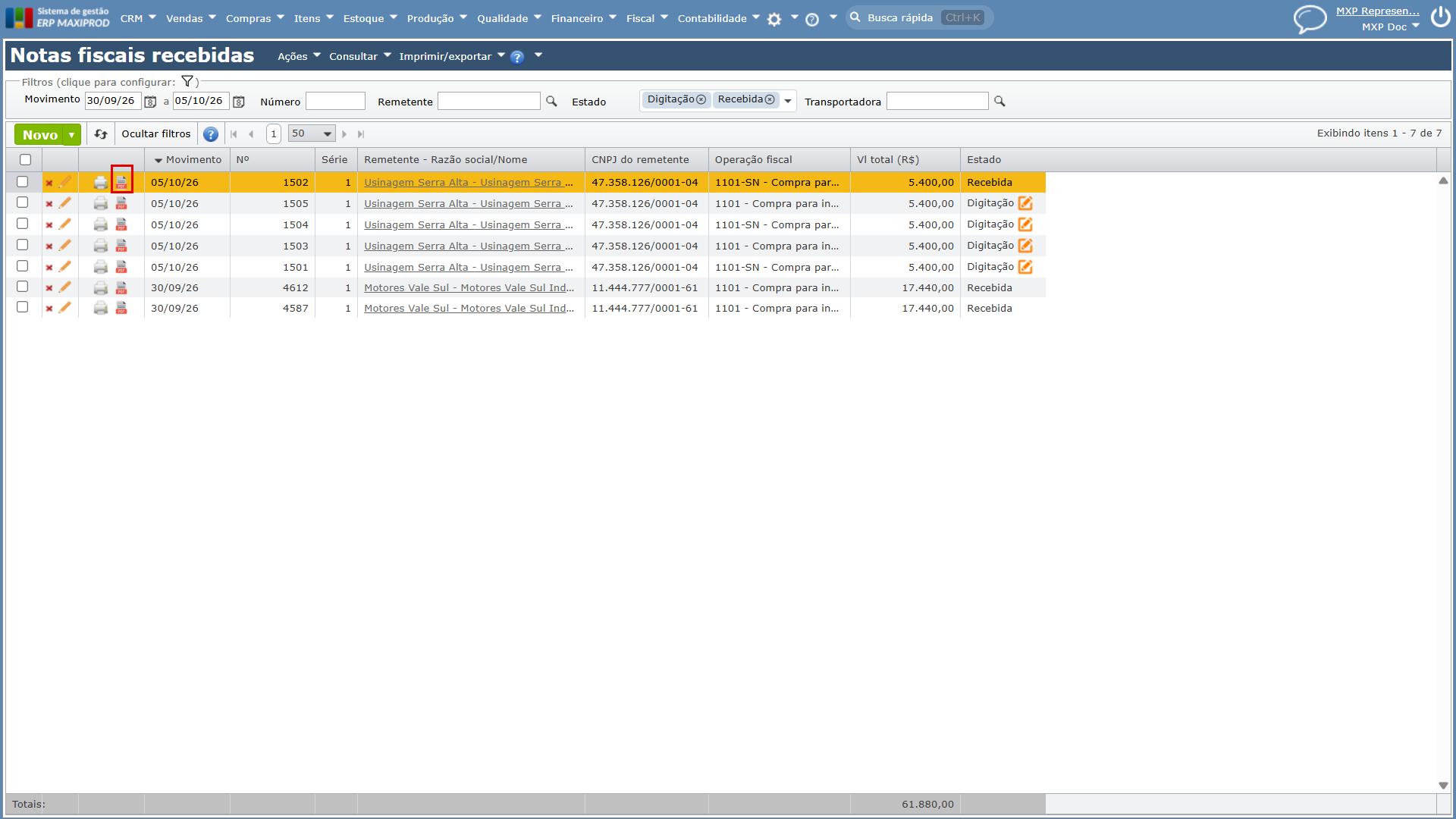Click print icon for invoice 1504
This screenshot has width=1456, height=819.
[x=100, y=224]
